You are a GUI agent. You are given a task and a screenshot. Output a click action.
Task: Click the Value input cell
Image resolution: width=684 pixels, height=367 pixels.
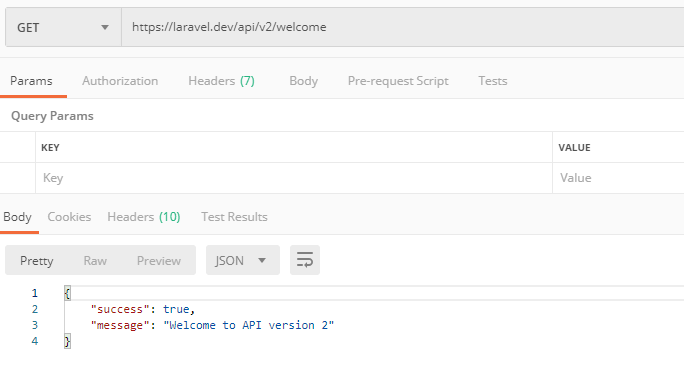[x=618, y=178]
